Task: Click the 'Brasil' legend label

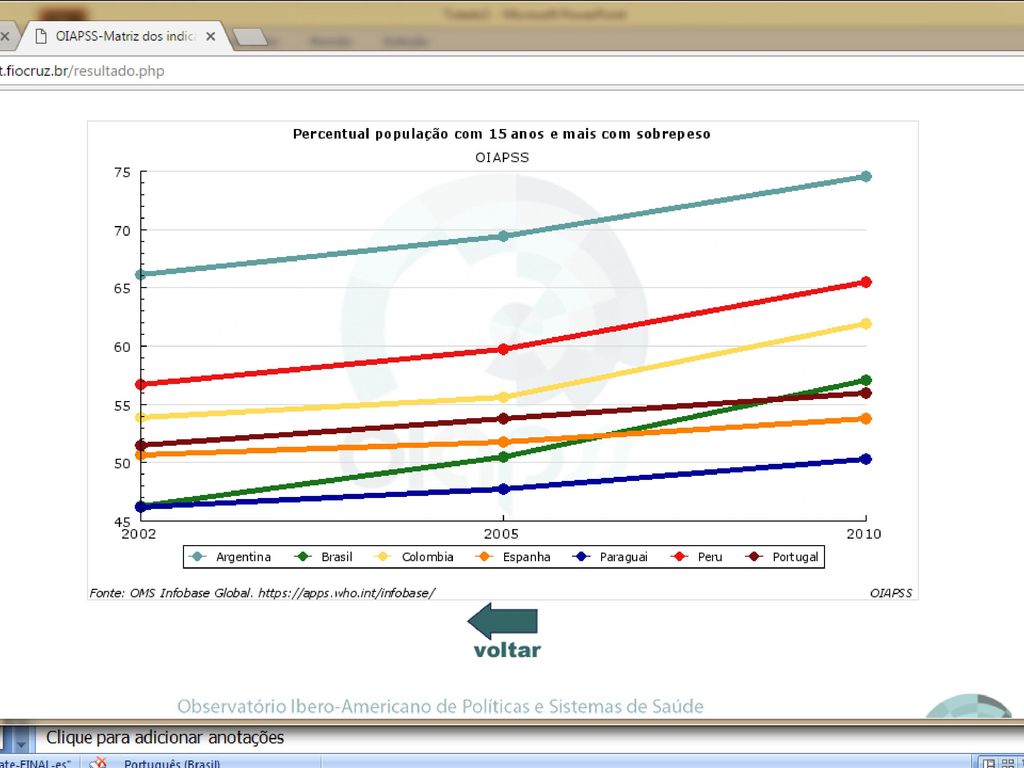Action: point(336,557)
